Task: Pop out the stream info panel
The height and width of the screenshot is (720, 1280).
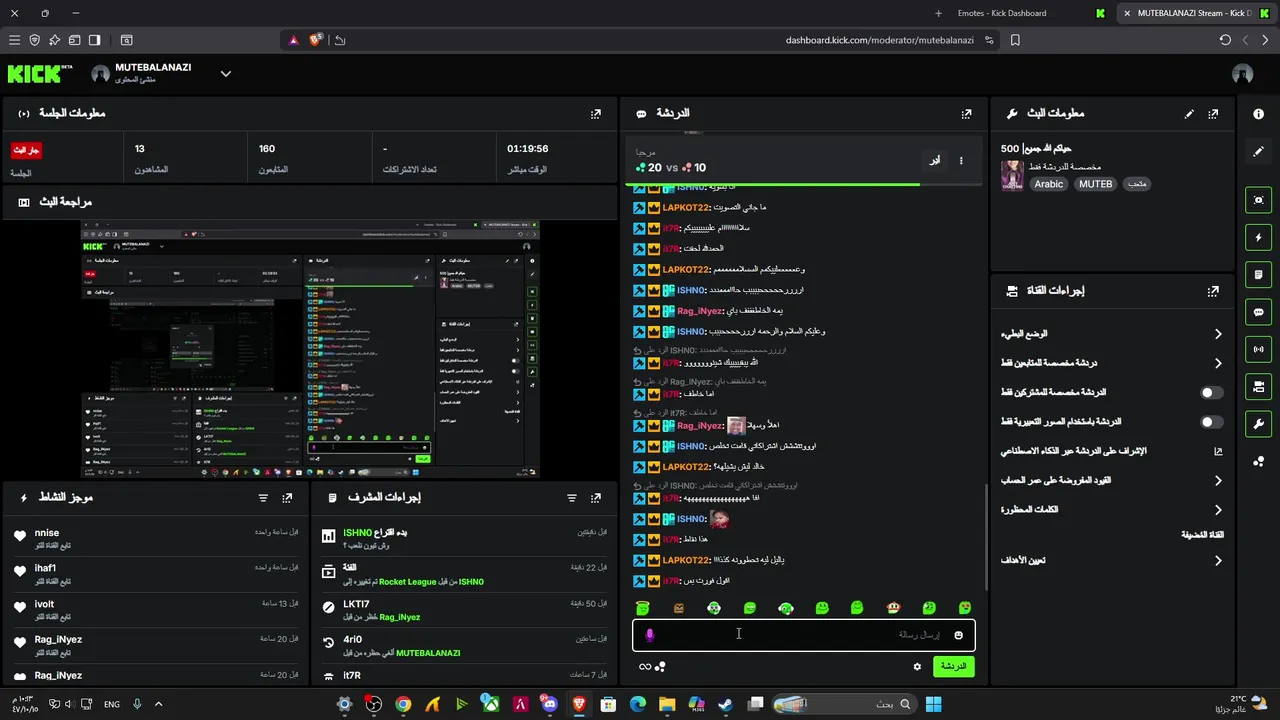Action: point(1213,114)
